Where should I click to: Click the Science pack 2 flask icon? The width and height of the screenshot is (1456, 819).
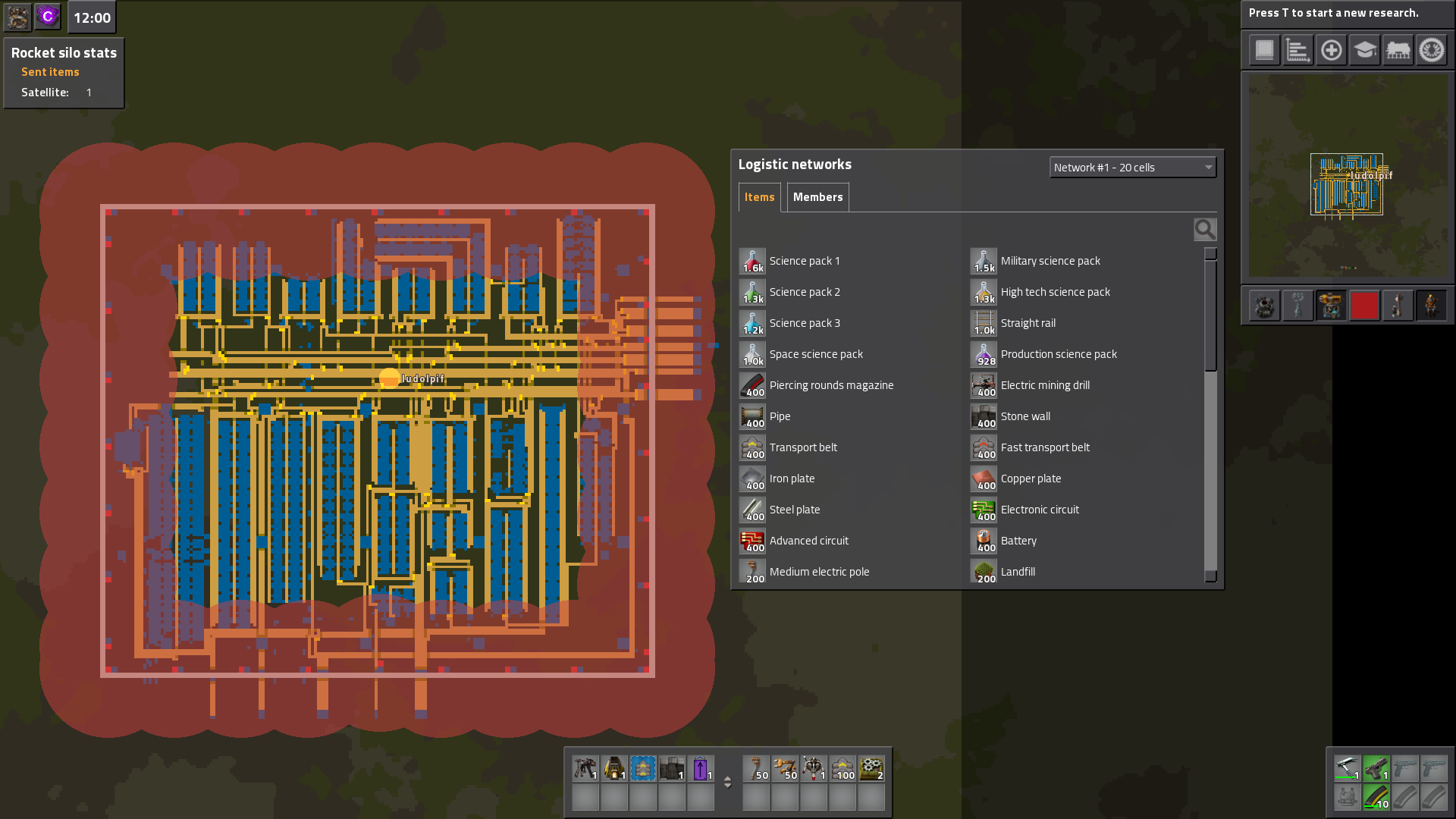pyautogui.click(x=752, y=292)
